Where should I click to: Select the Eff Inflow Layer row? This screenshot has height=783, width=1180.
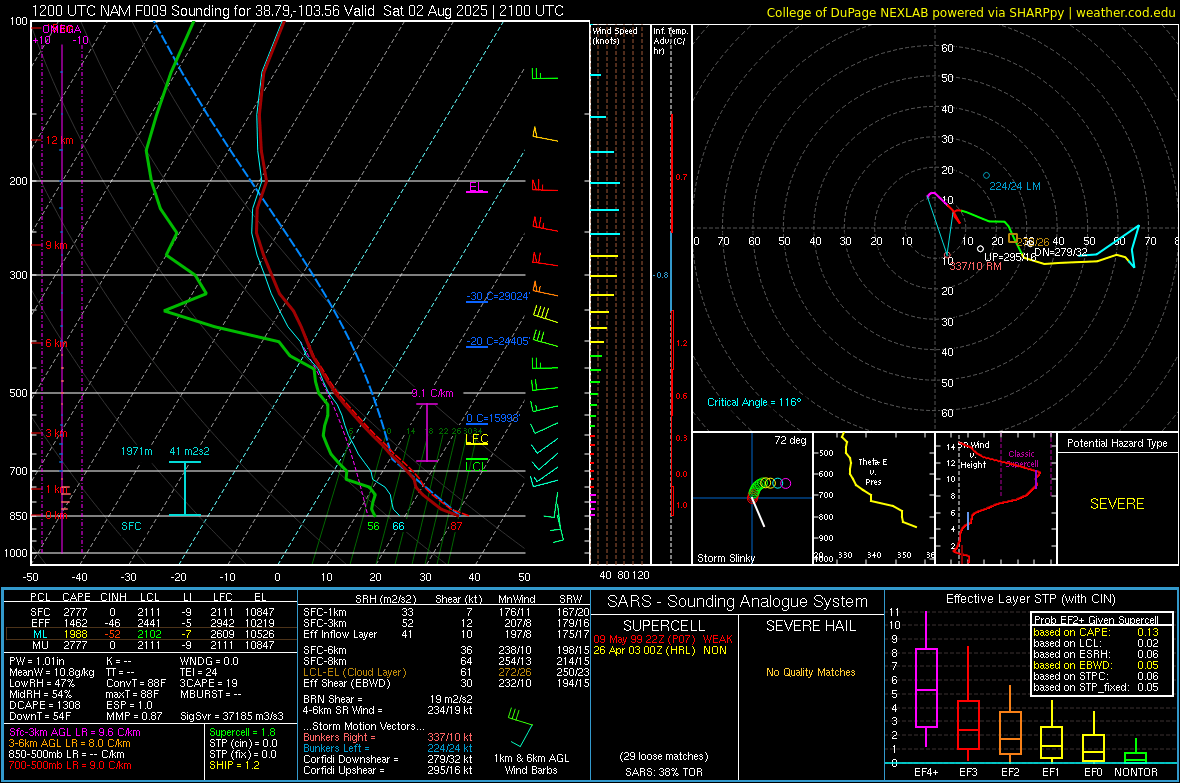click(x=446, y=634)
